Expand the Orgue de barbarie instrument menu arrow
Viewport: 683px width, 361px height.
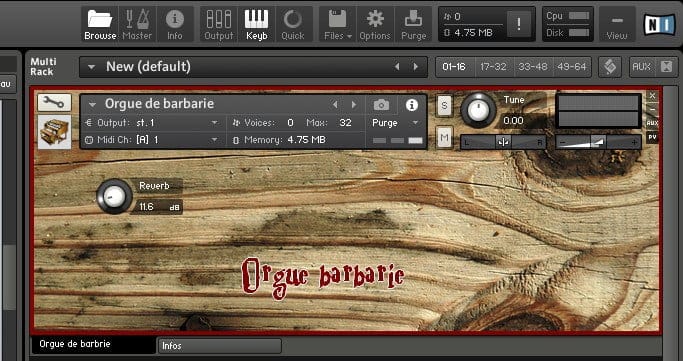click(x=92, y=105)
